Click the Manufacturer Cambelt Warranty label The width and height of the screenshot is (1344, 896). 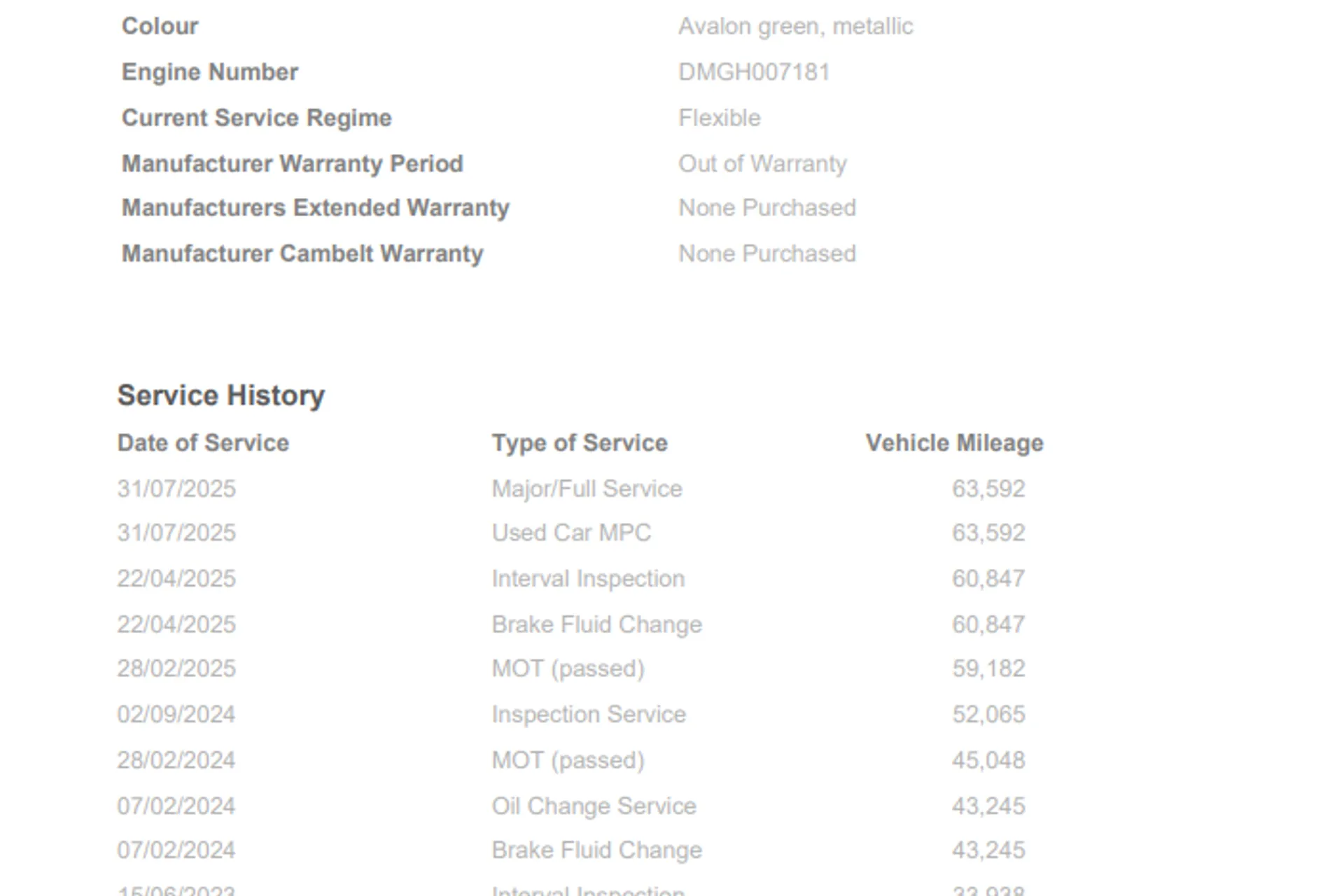tap(302, 253)
